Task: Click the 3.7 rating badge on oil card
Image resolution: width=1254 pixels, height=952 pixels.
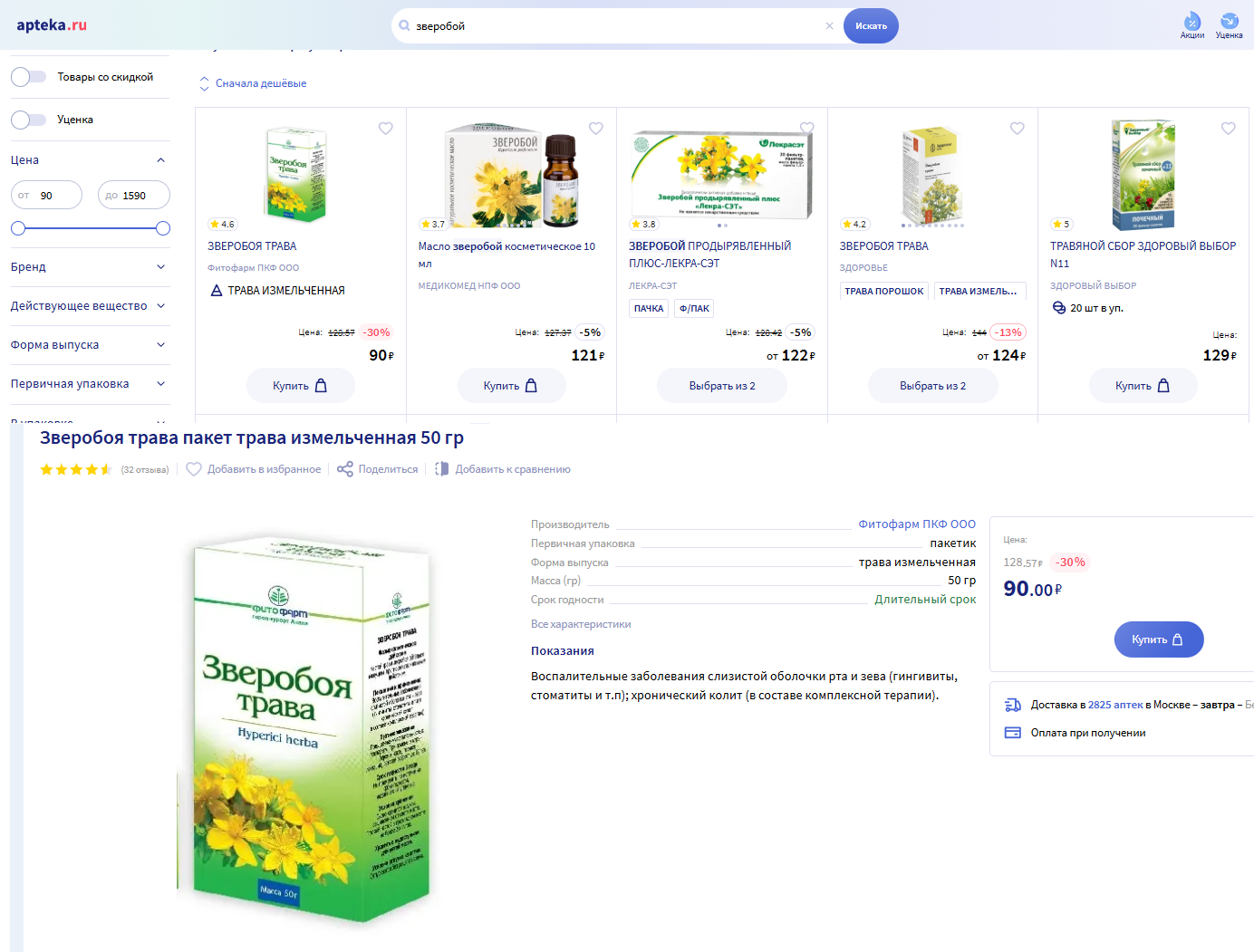Action: [x=433, y=225]
